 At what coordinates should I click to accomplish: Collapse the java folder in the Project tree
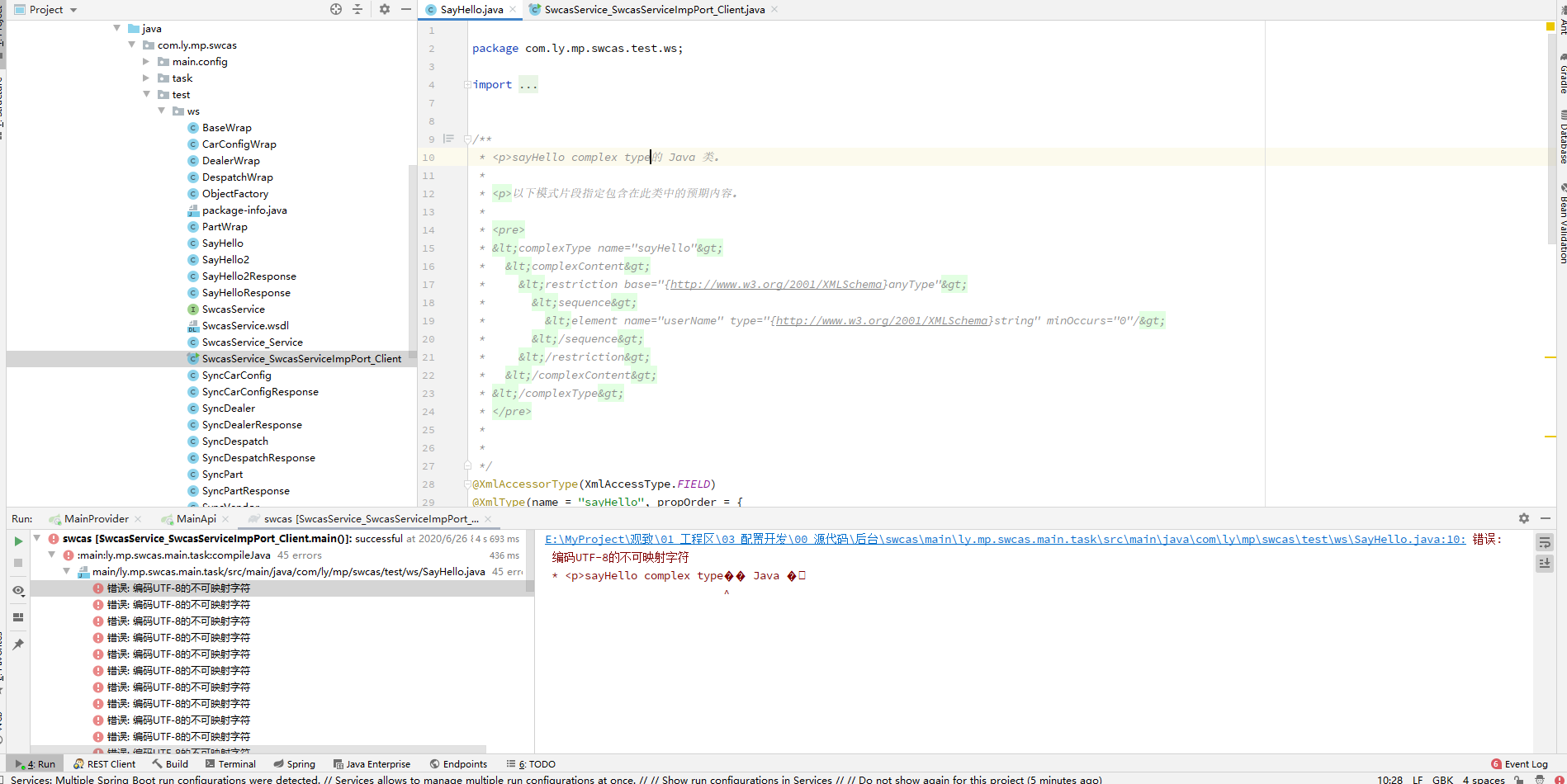click(116, 28)
